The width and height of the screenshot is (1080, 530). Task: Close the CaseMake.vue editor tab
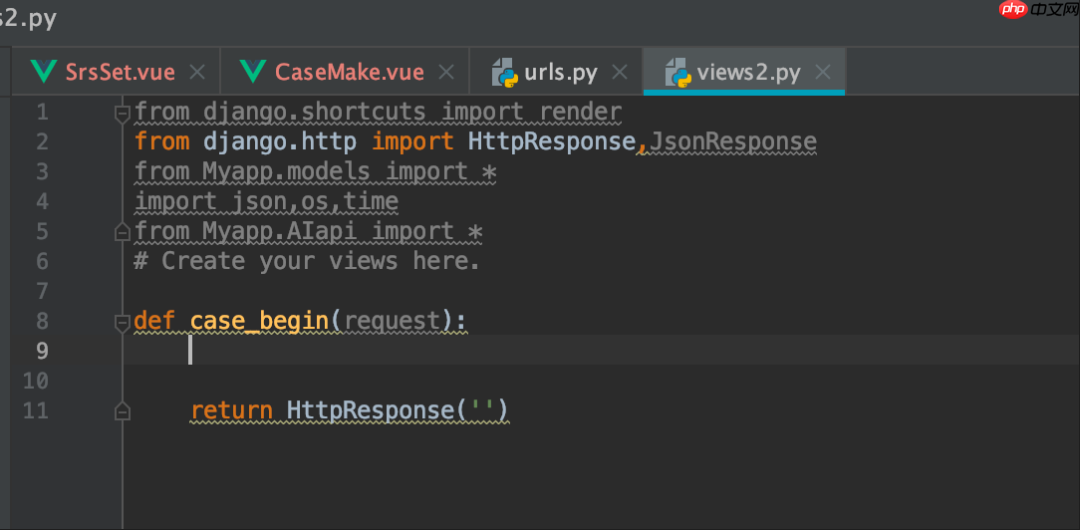tap(447, 72)
